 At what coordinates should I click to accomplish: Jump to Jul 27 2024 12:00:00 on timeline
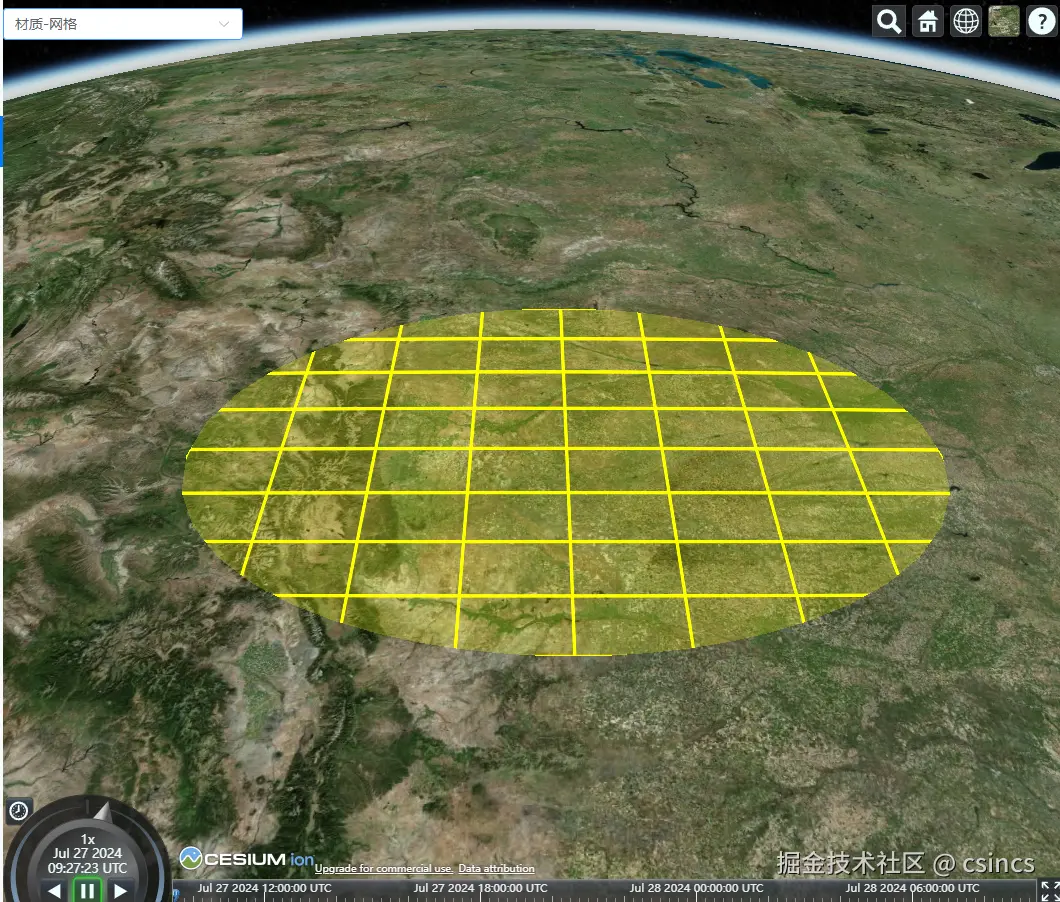coord(264,888)
